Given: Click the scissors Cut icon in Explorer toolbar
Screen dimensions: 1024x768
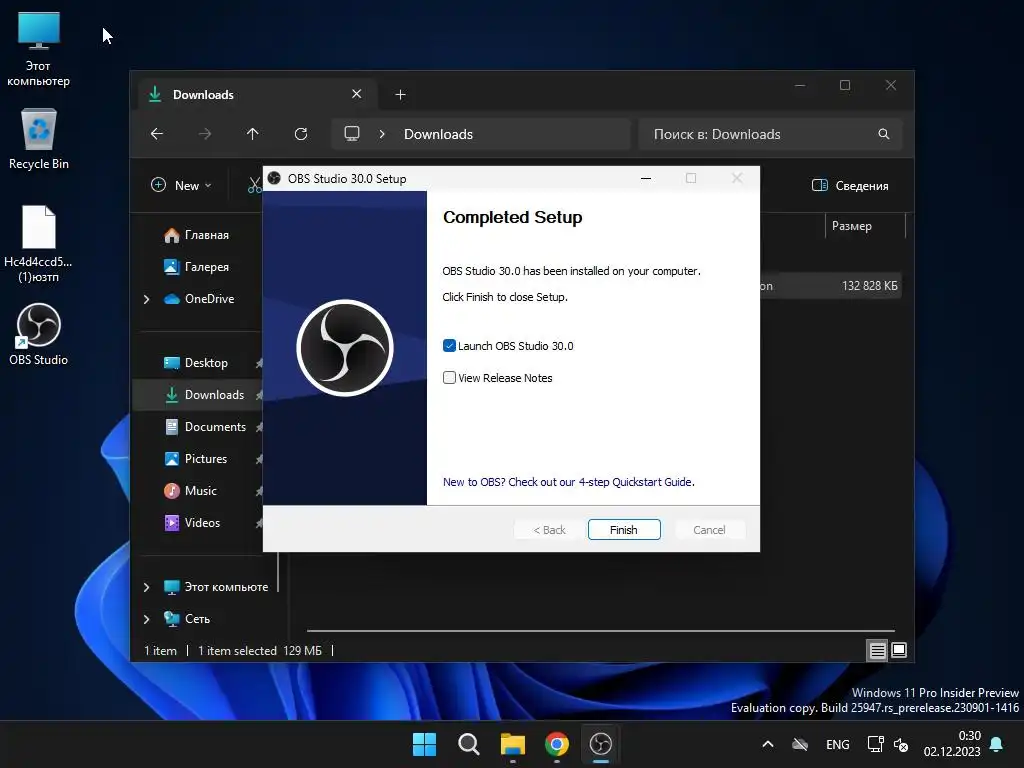Looking at the screenshot, I should (x=254, y=185).
